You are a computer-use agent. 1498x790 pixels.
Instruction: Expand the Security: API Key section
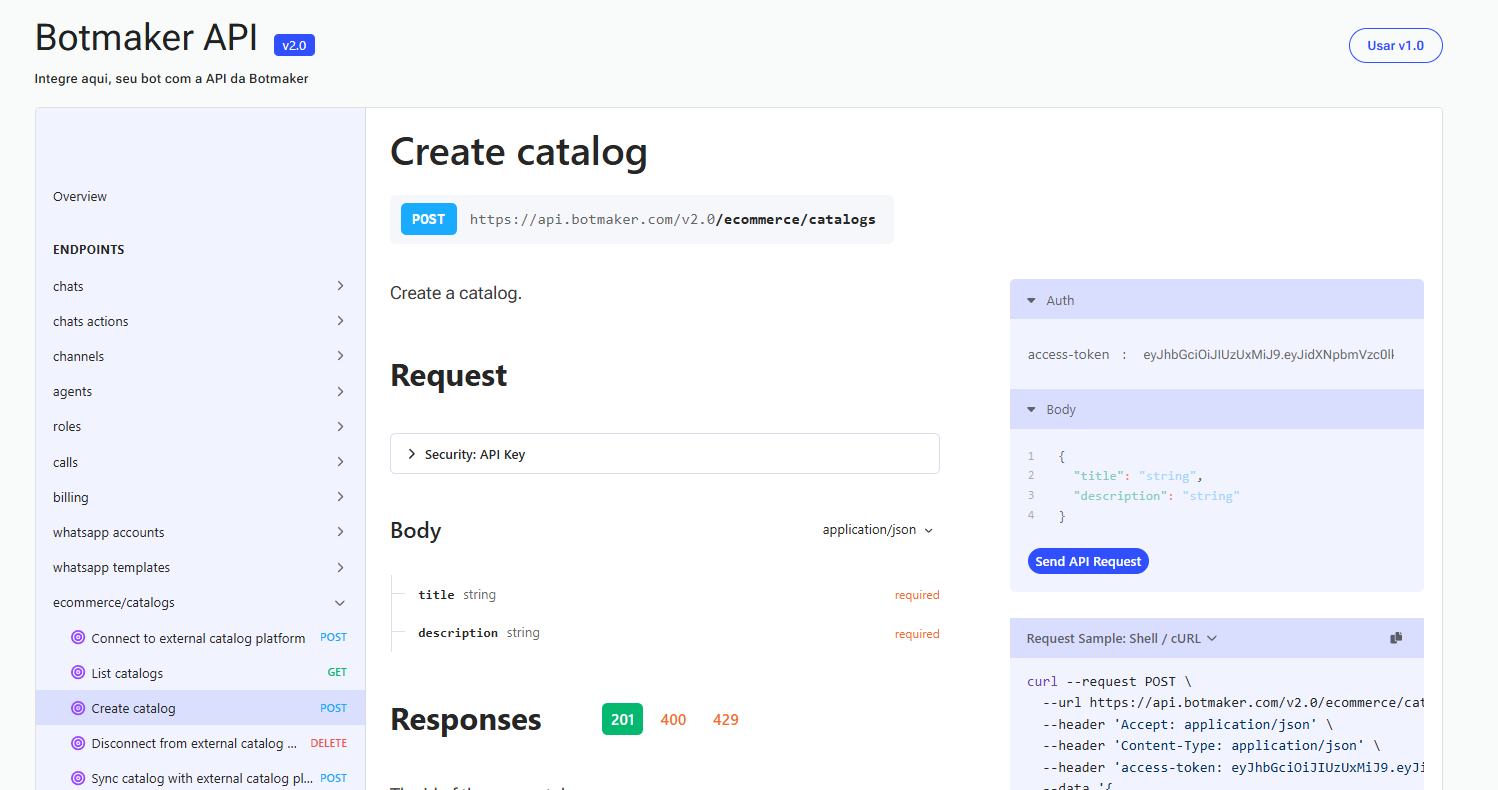click(665, 454)
